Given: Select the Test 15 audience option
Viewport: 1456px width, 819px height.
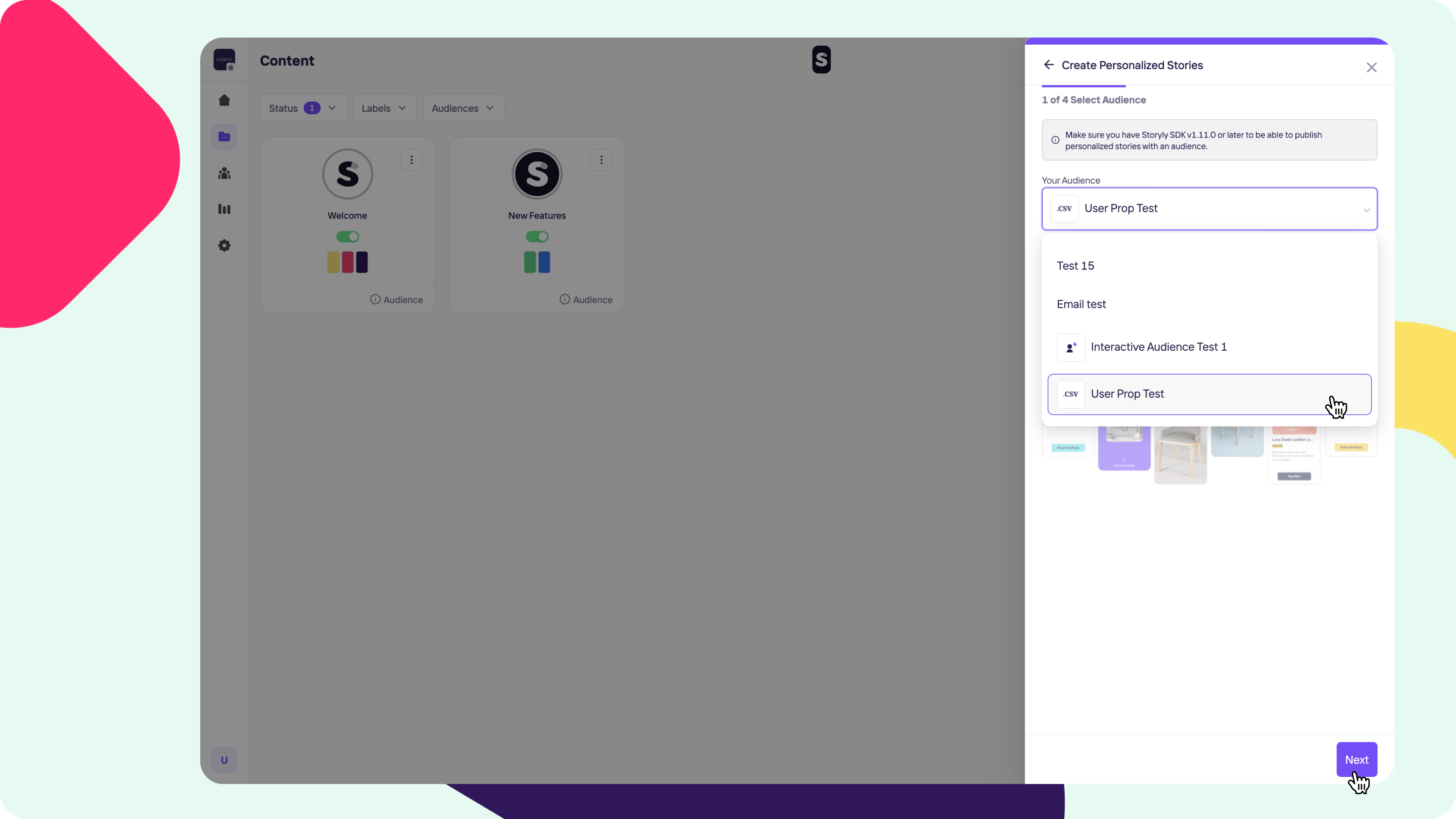Looking at the screenshot, I should point(1076,266).
